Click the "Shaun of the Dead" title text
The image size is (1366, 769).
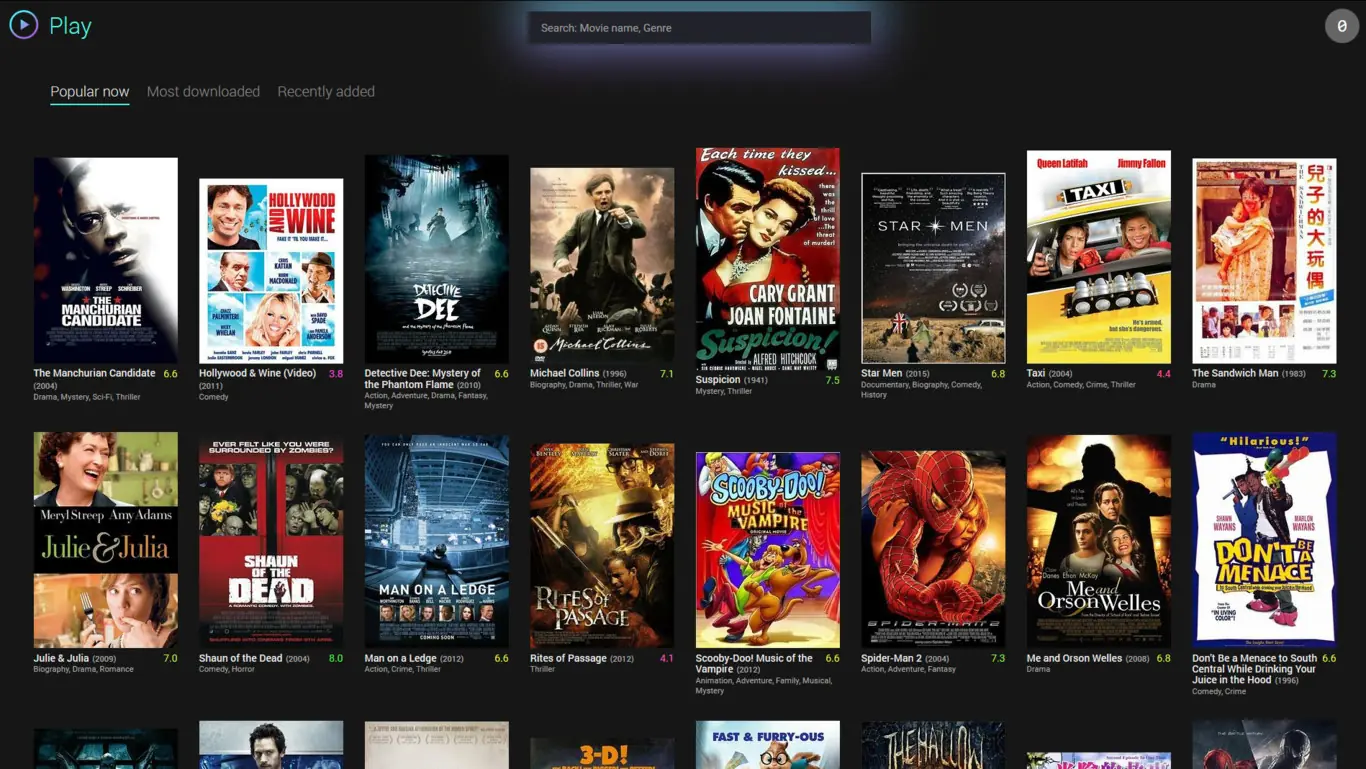pyautogui.click(x=241, y=658)
